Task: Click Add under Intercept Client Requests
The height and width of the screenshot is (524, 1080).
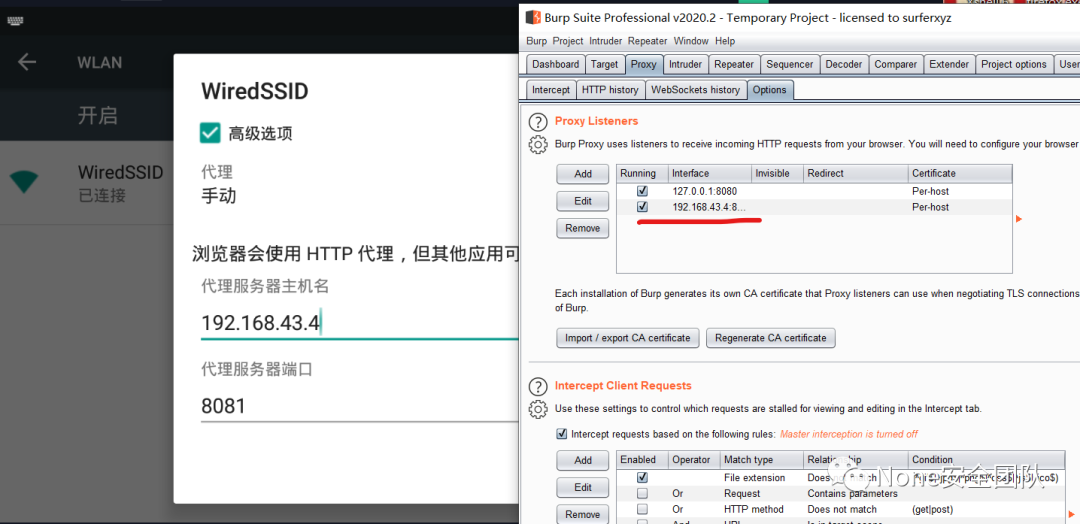Action: (583, 460)
